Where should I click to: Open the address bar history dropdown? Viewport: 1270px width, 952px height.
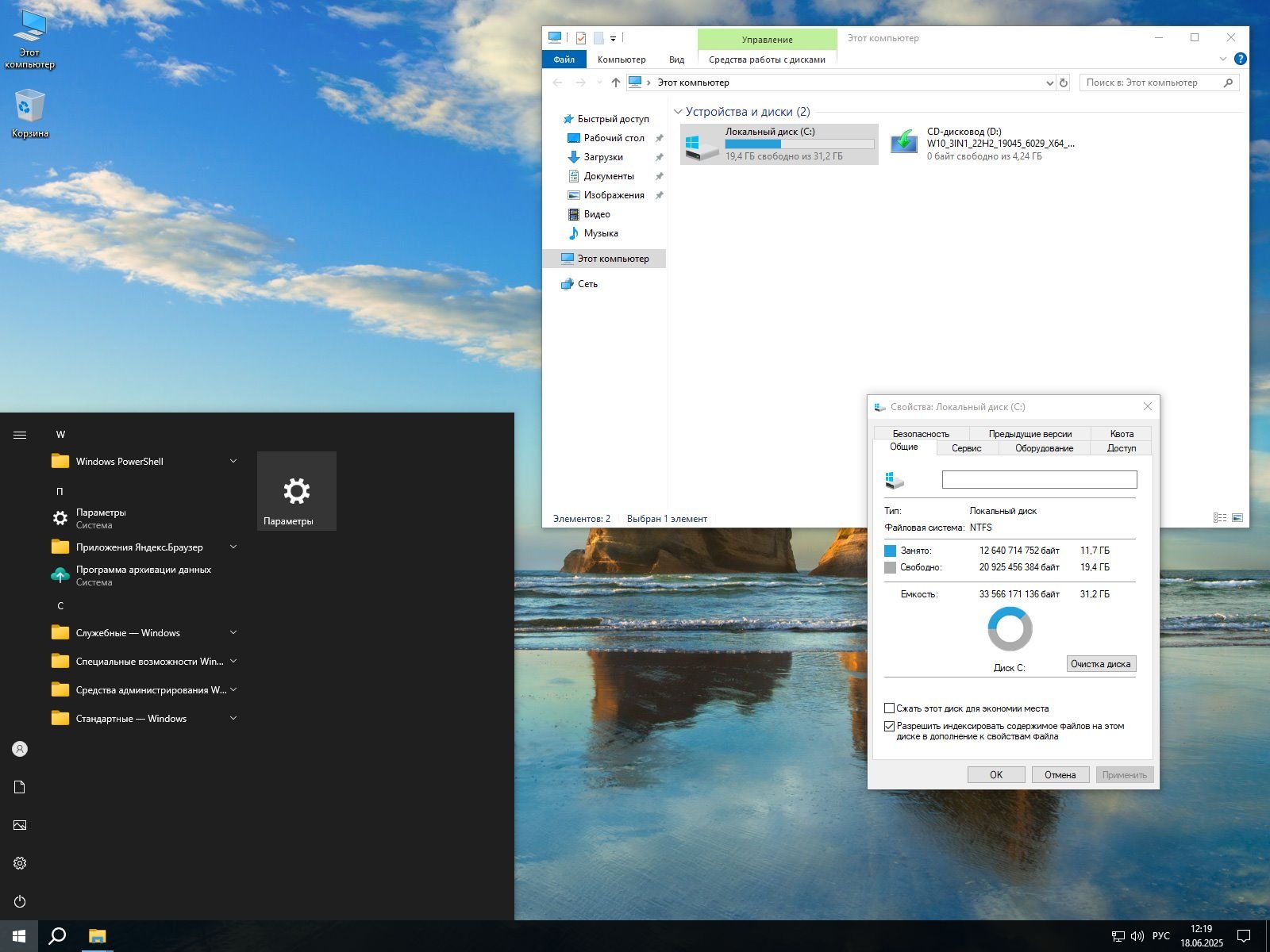point(1049,83)
